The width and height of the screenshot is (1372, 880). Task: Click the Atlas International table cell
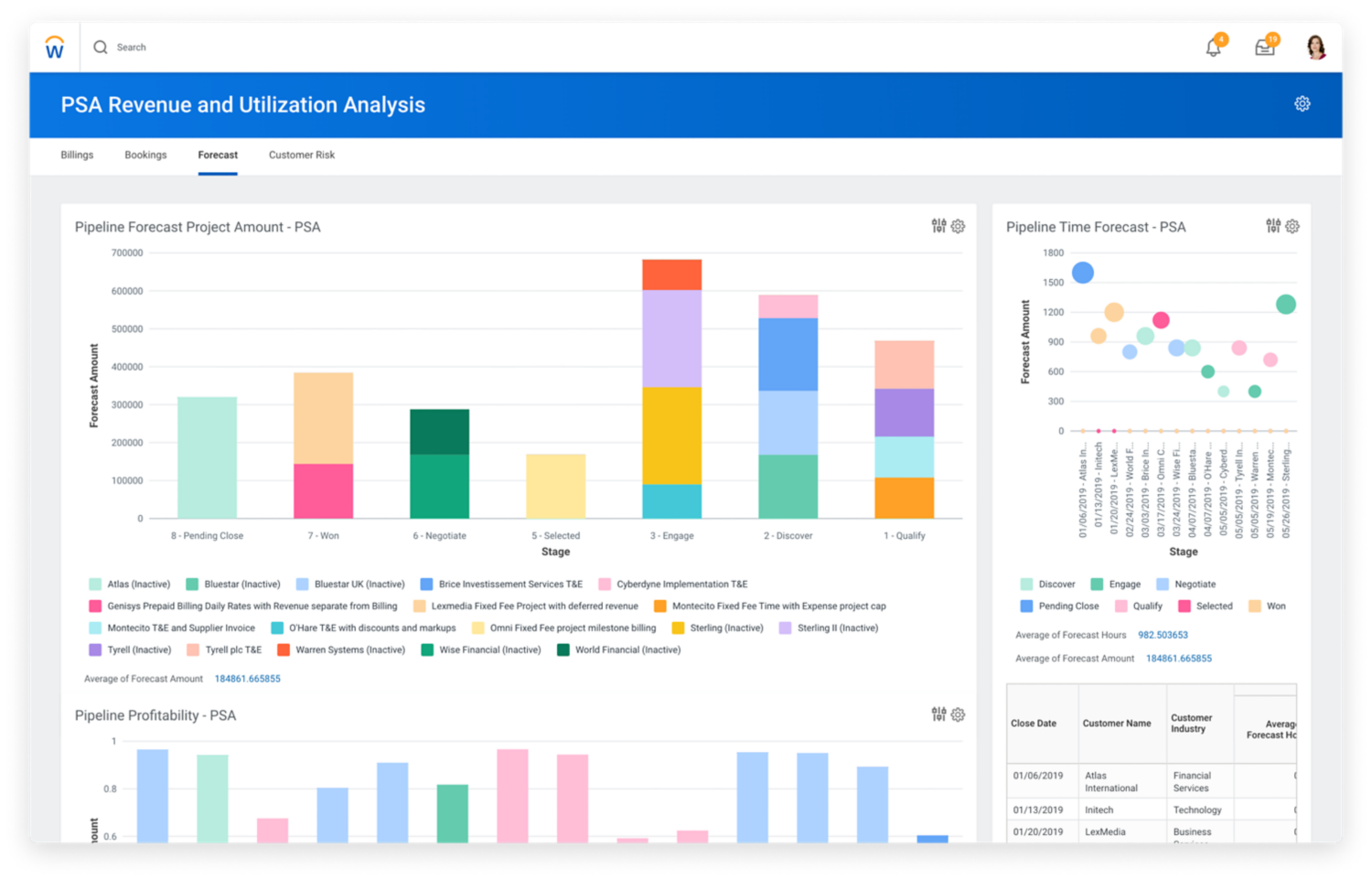point(1122,782)
